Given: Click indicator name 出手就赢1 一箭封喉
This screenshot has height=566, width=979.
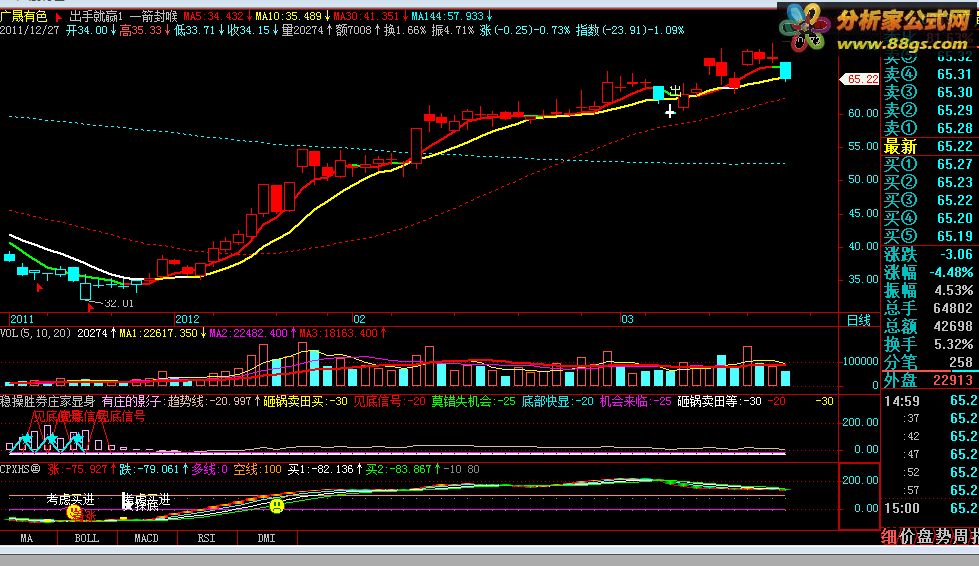Looking at the screenshot, I should point(124,17).
